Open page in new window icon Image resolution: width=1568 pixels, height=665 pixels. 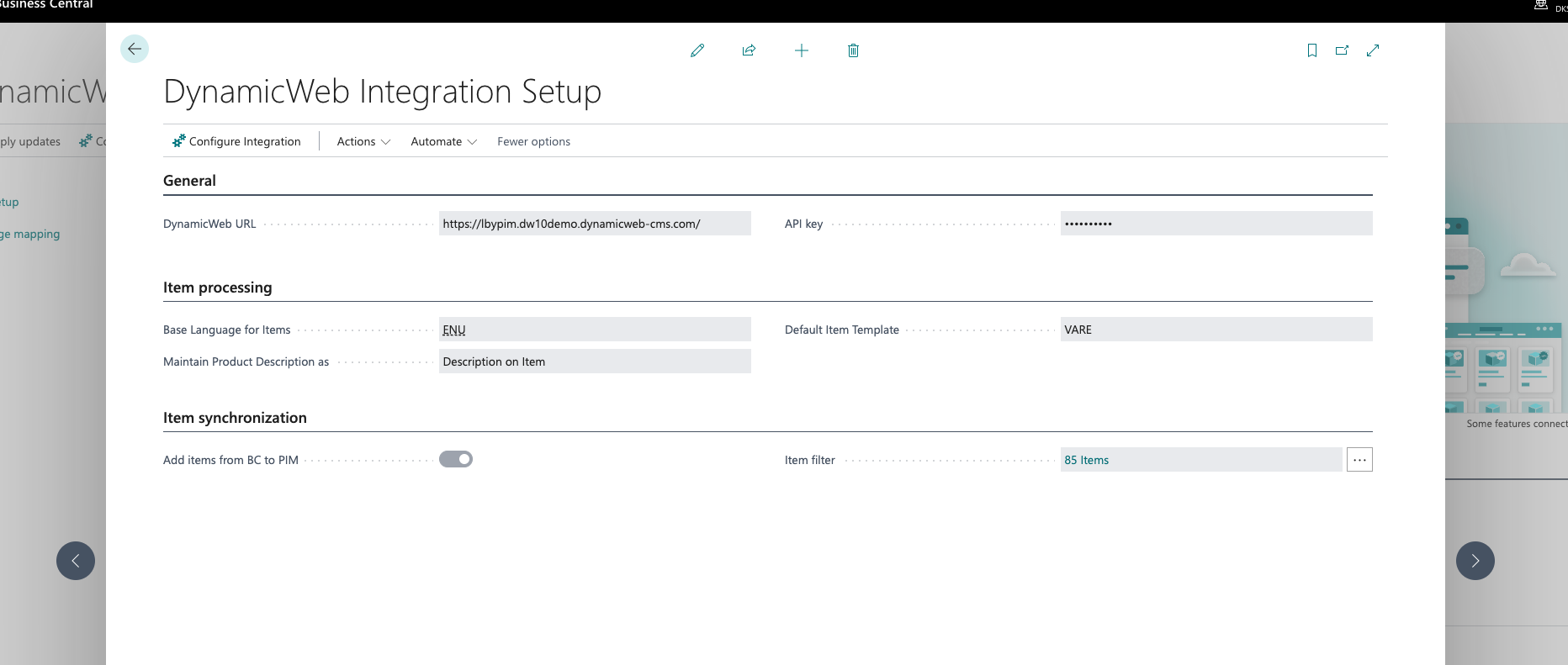[x=1342, y=50]
